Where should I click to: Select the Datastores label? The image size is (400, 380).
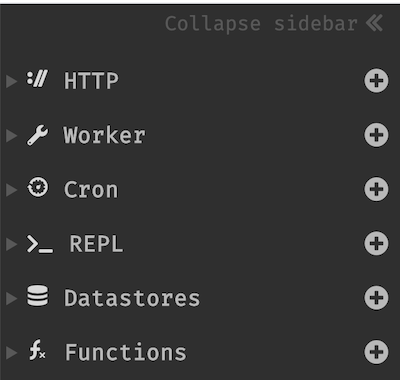point(132,298)
